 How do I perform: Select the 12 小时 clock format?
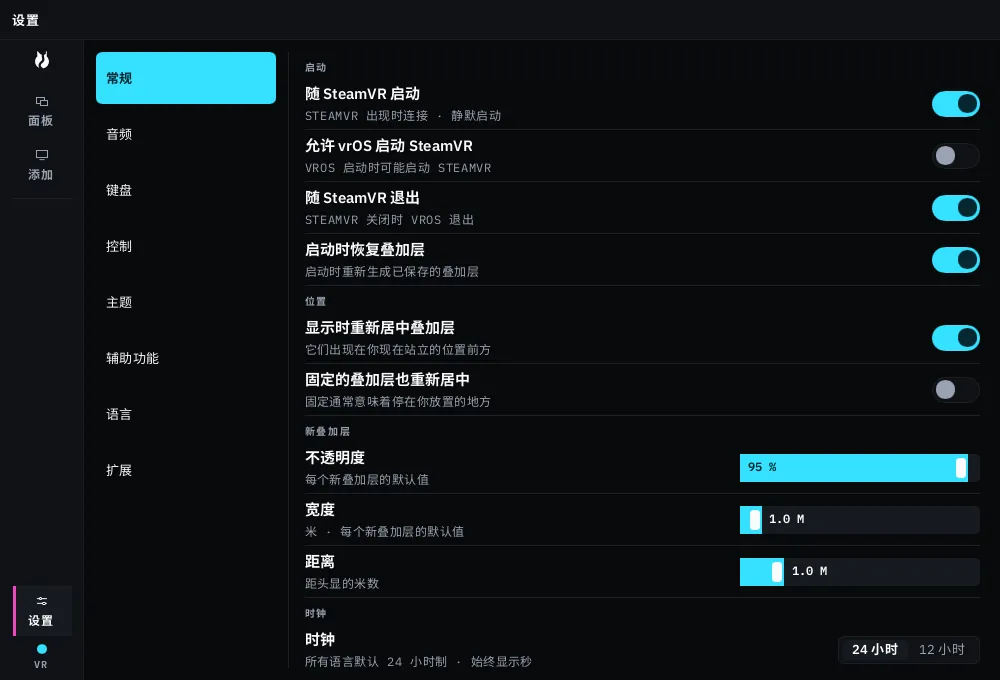(x=942, y=649)
